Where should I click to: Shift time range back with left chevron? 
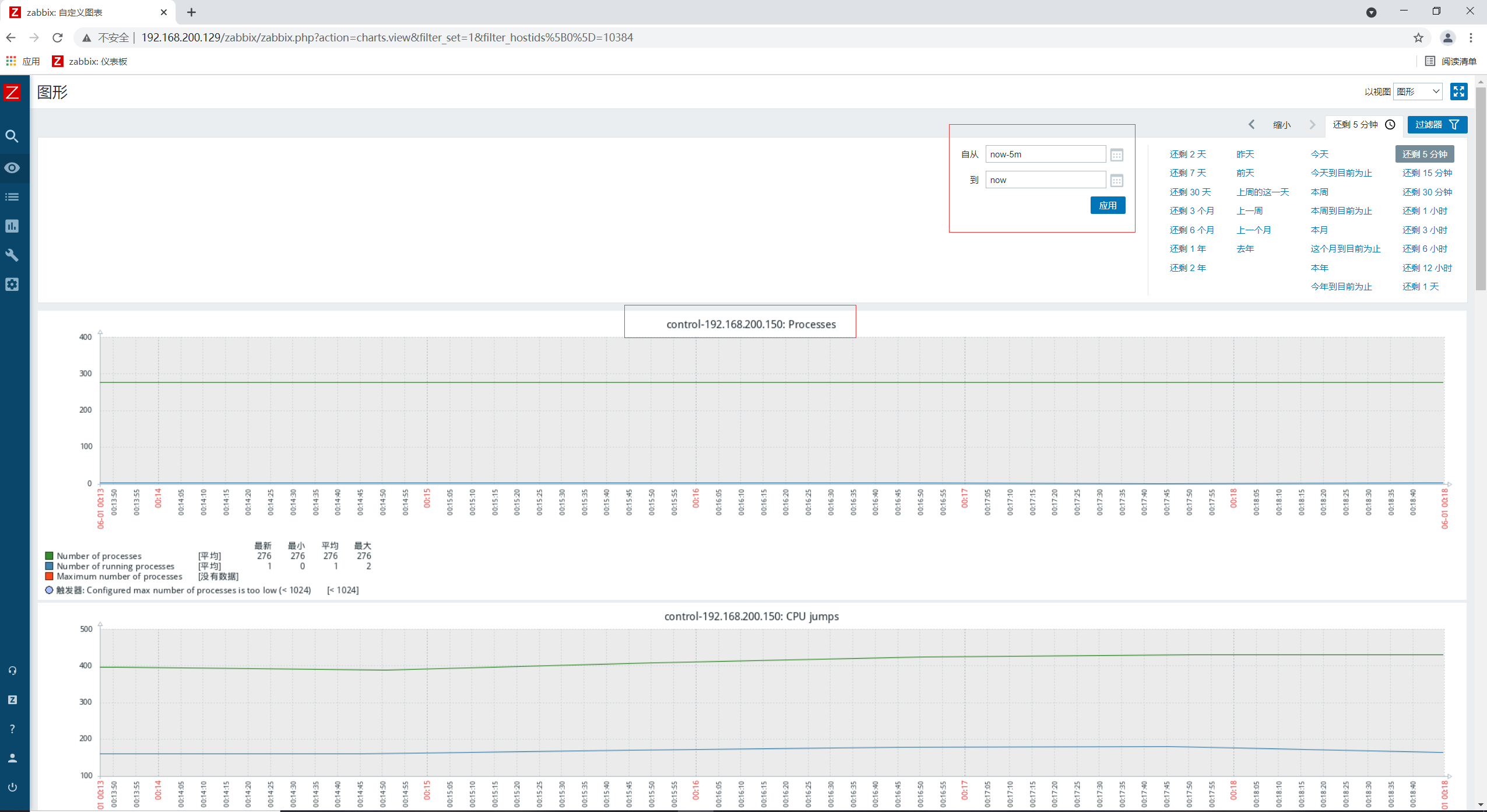point(1252,125)
